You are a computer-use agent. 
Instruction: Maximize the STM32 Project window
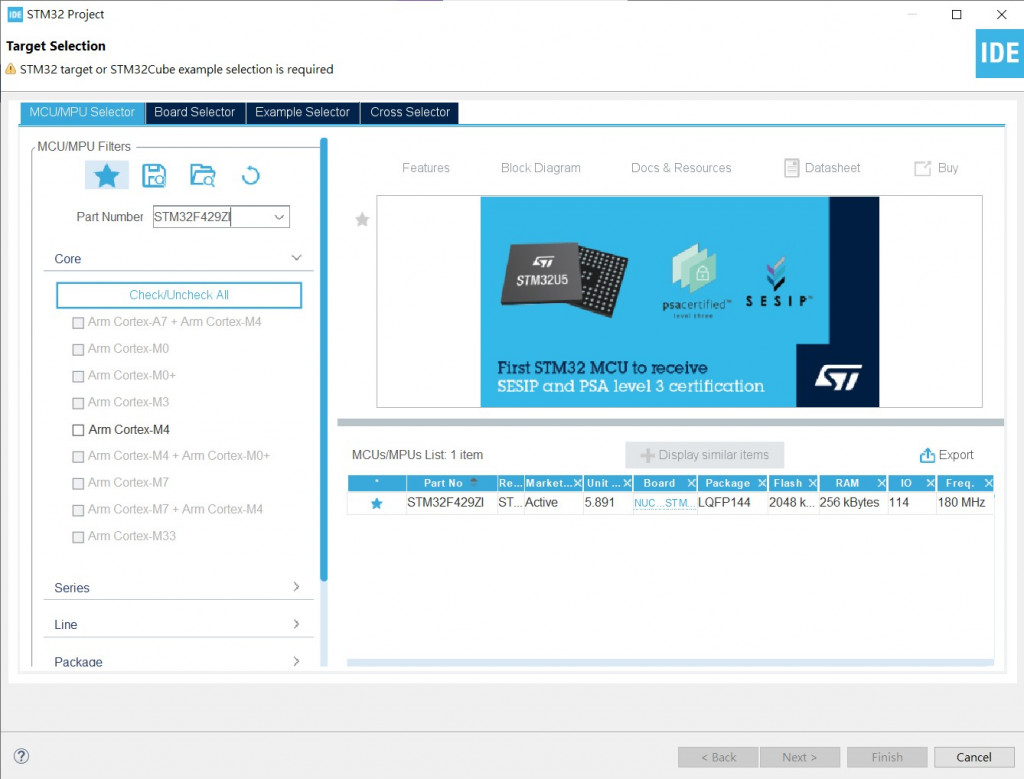pyautogui.click(x=957, y=14)
